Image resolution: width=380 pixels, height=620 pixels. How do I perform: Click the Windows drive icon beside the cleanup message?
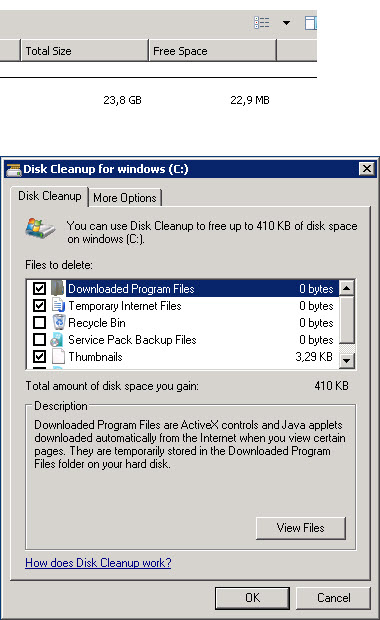tap(40, 228)
